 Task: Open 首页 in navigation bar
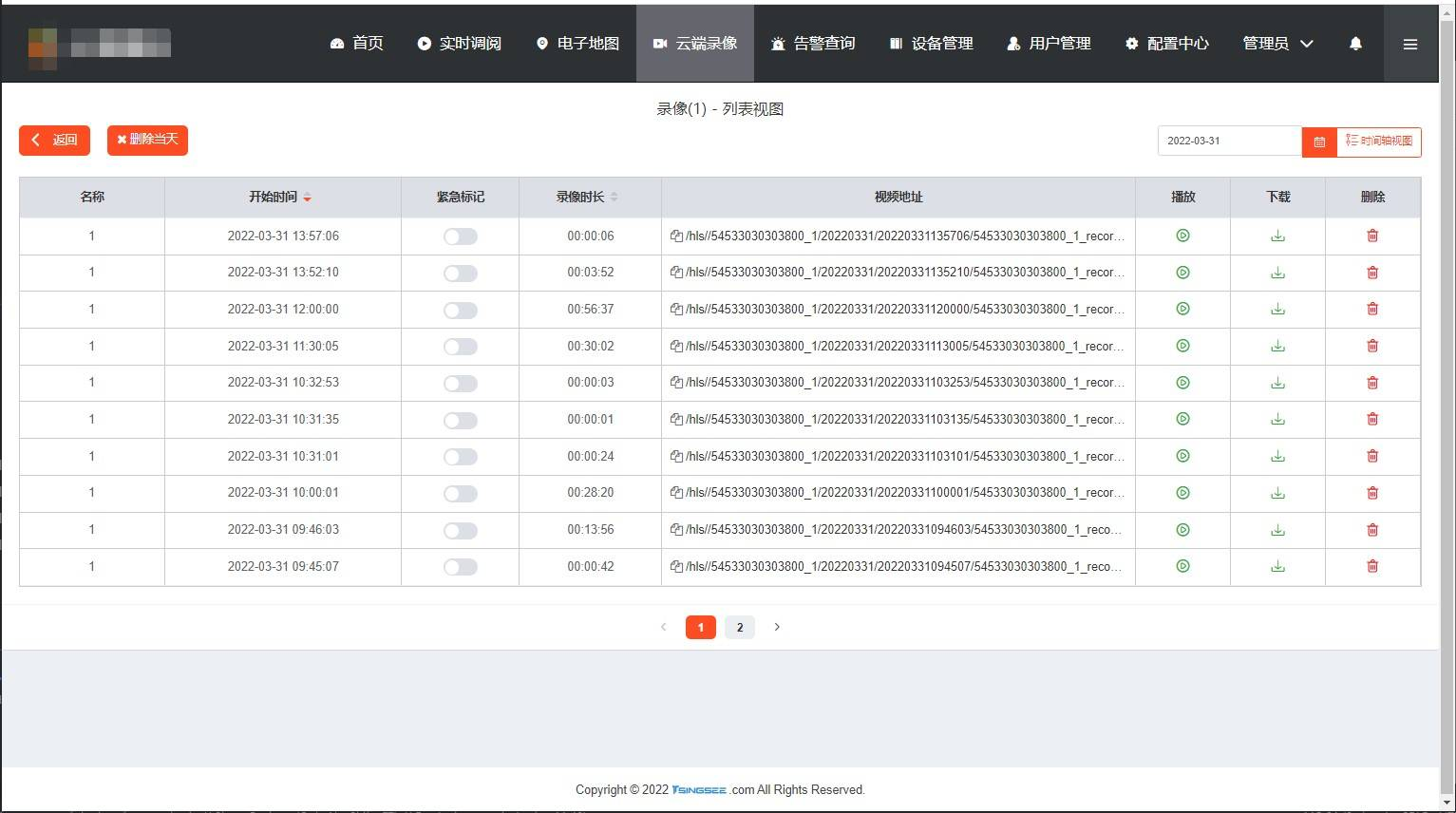[356, 44]
